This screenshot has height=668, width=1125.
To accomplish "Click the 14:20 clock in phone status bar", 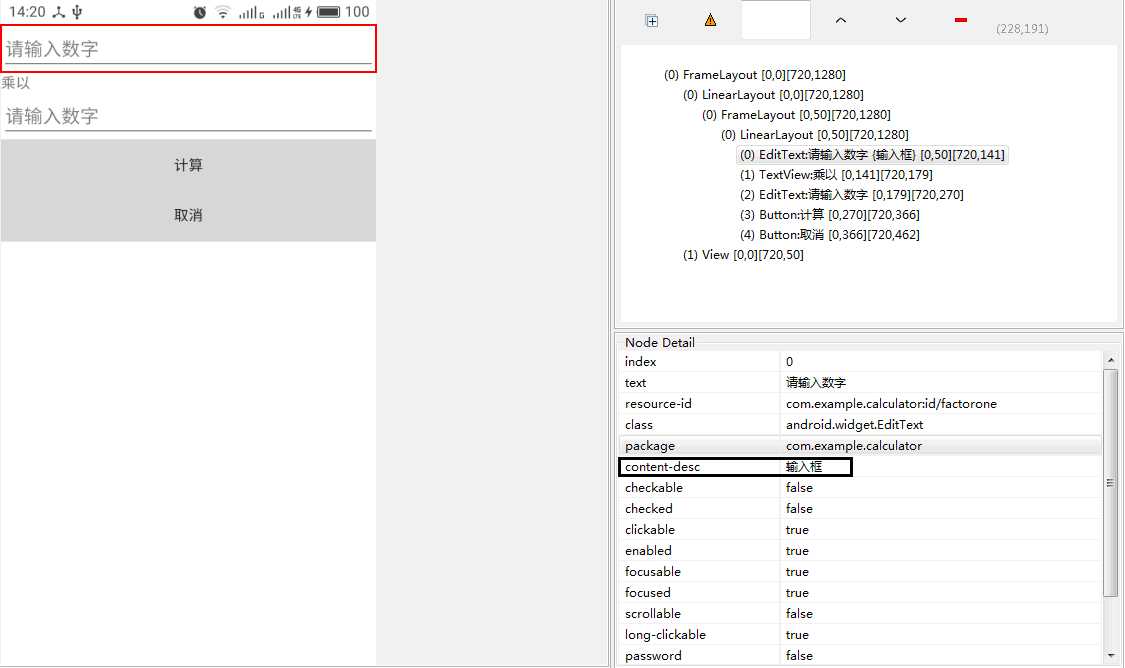I will pyautogui.click(x=27, y=12).
